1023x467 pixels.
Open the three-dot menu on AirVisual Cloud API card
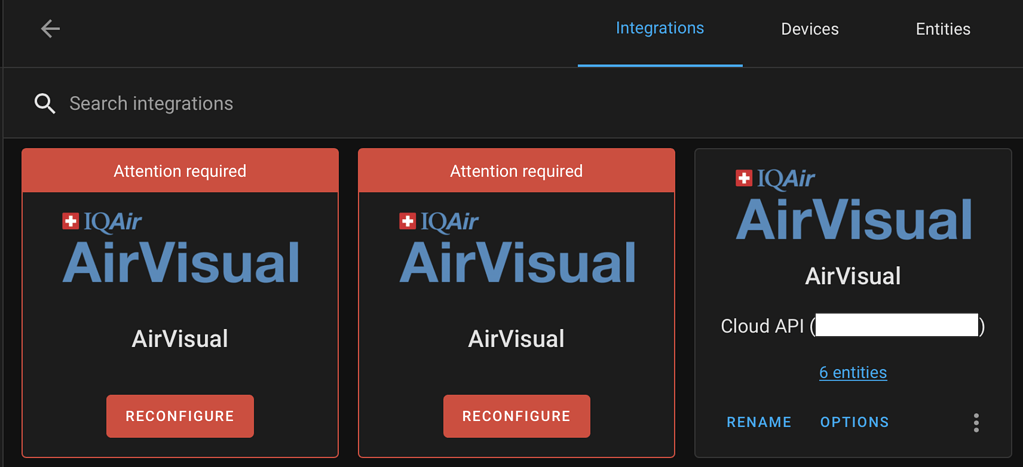(x=976, y=423)
